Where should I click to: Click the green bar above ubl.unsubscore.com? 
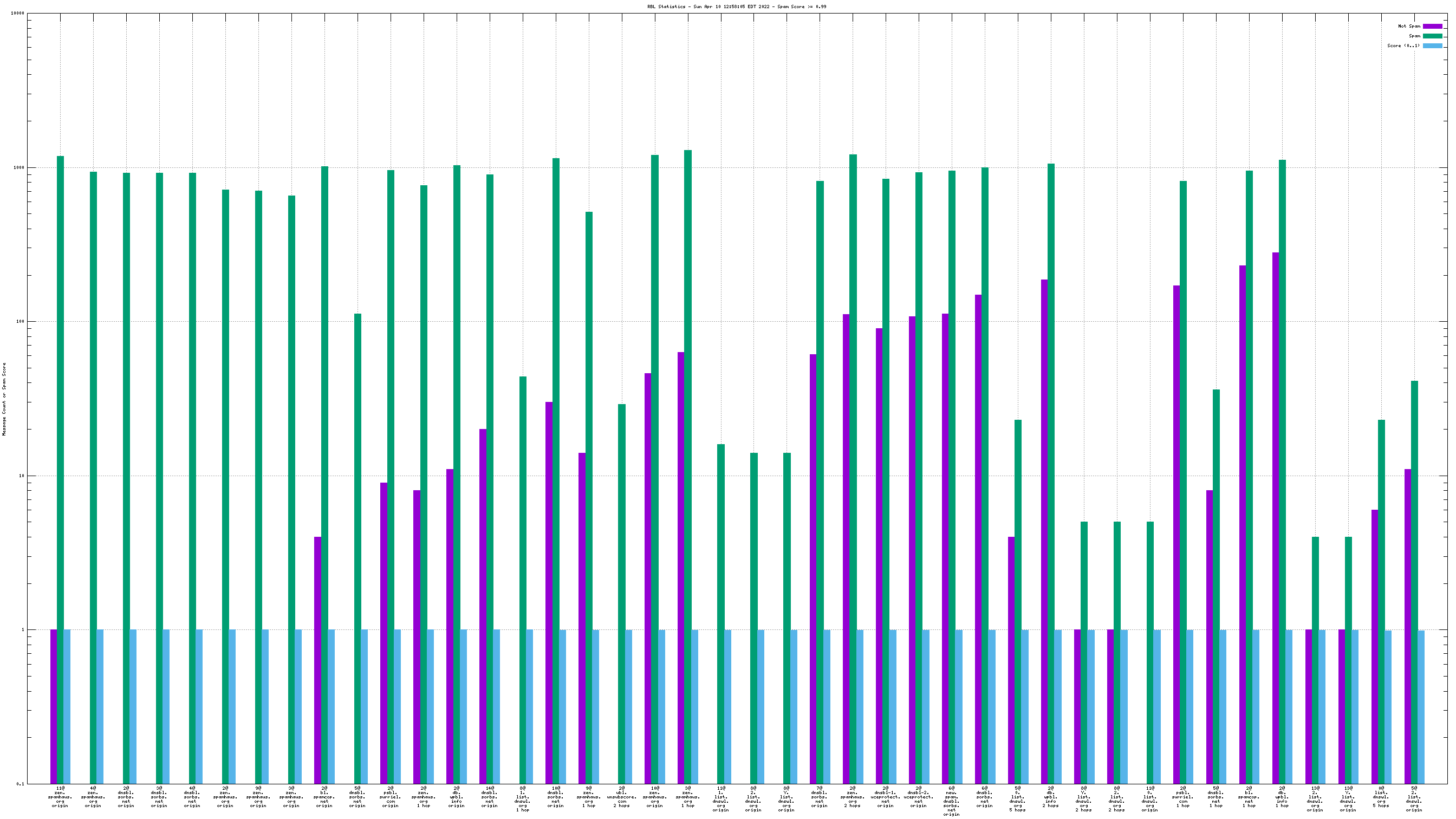tap(622, 594)
